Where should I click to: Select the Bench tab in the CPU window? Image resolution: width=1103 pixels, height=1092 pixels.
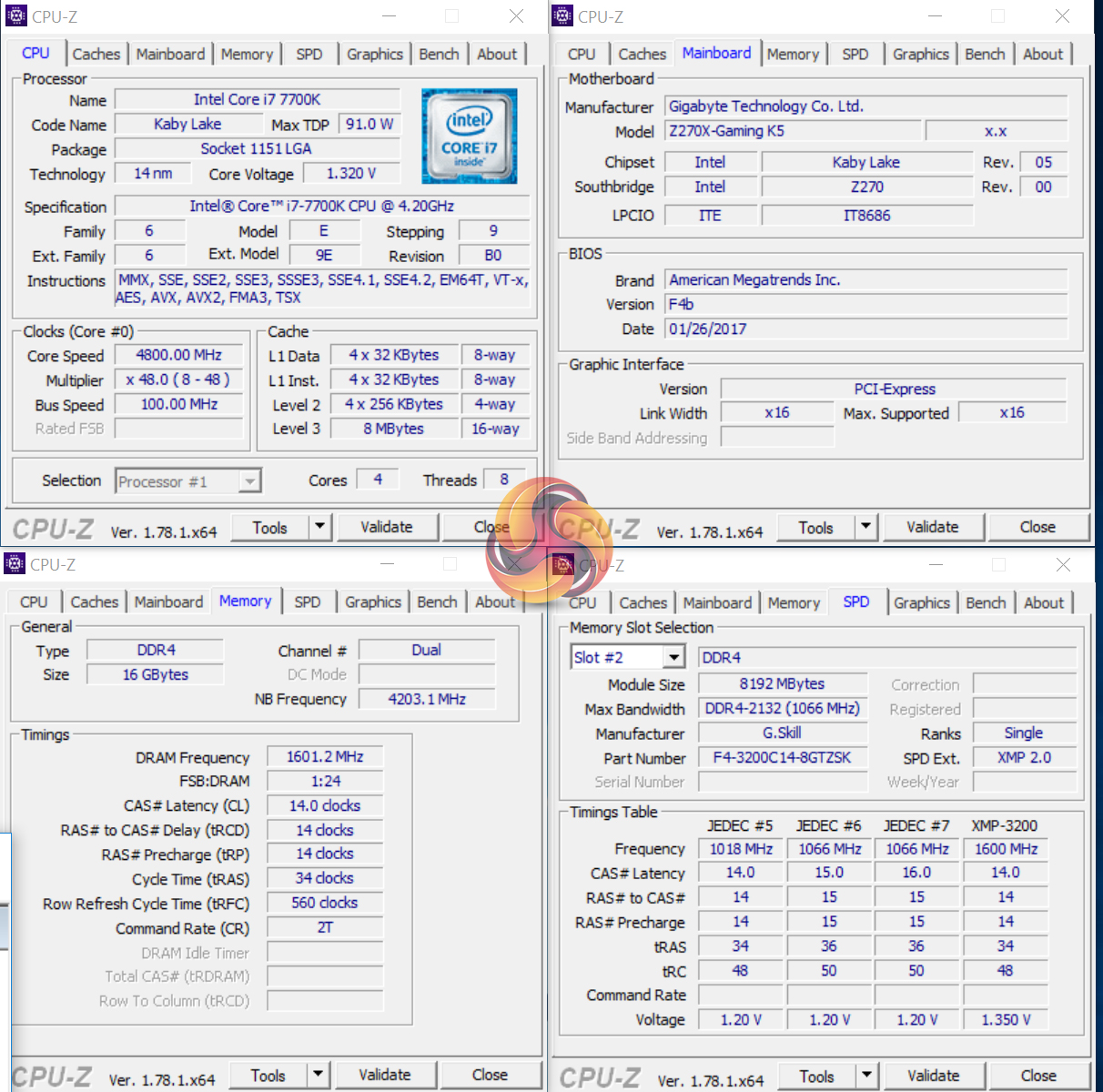click(440, 55)
